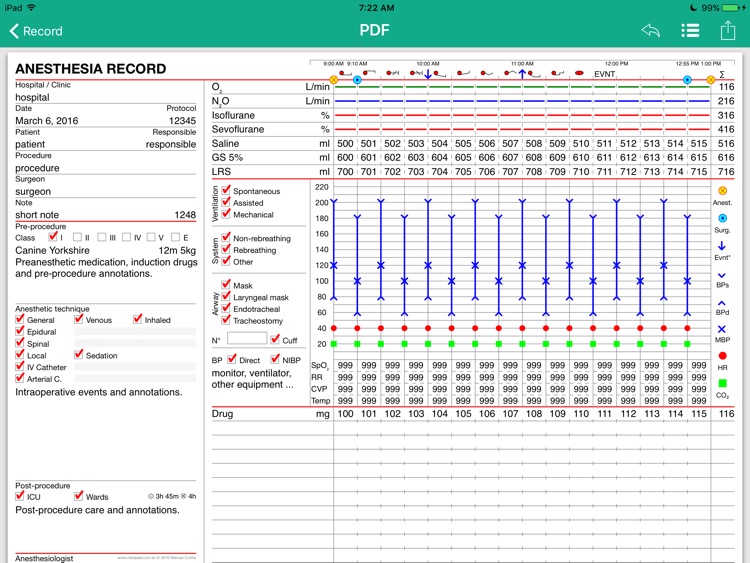Image resolution: width=750 pixels, height=563 pixels.
Task: Toggle Venous checkbox
Action: click(78, 319)
